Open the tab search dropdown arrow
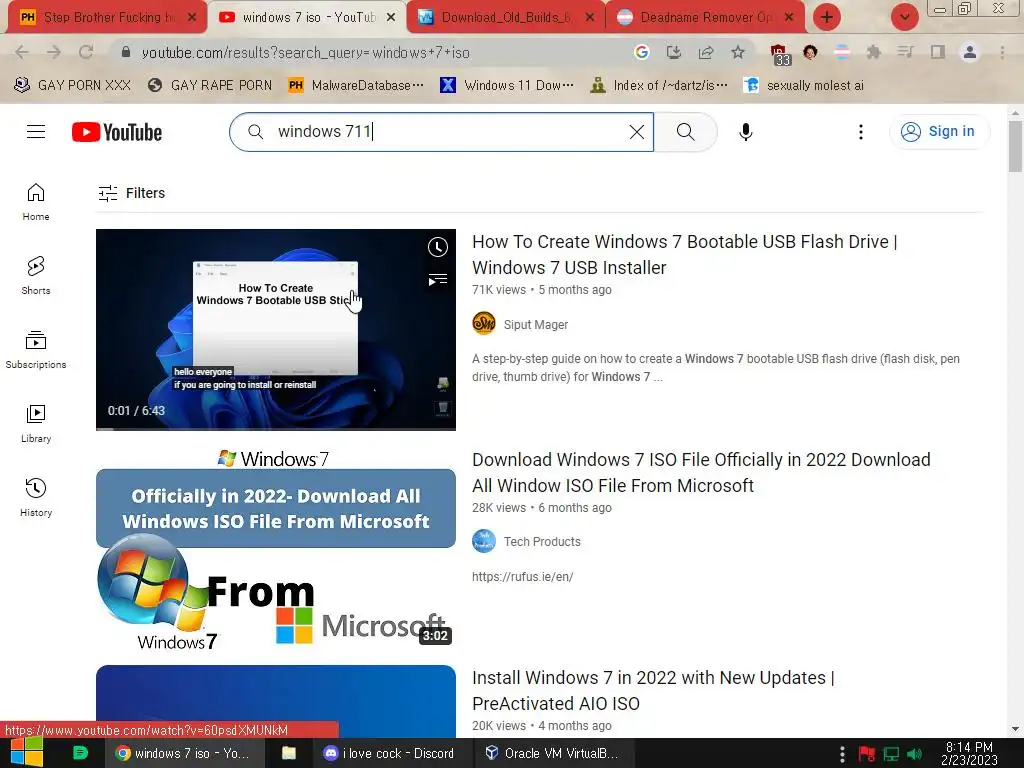The image size is (1024, 768). pos(904,17)
